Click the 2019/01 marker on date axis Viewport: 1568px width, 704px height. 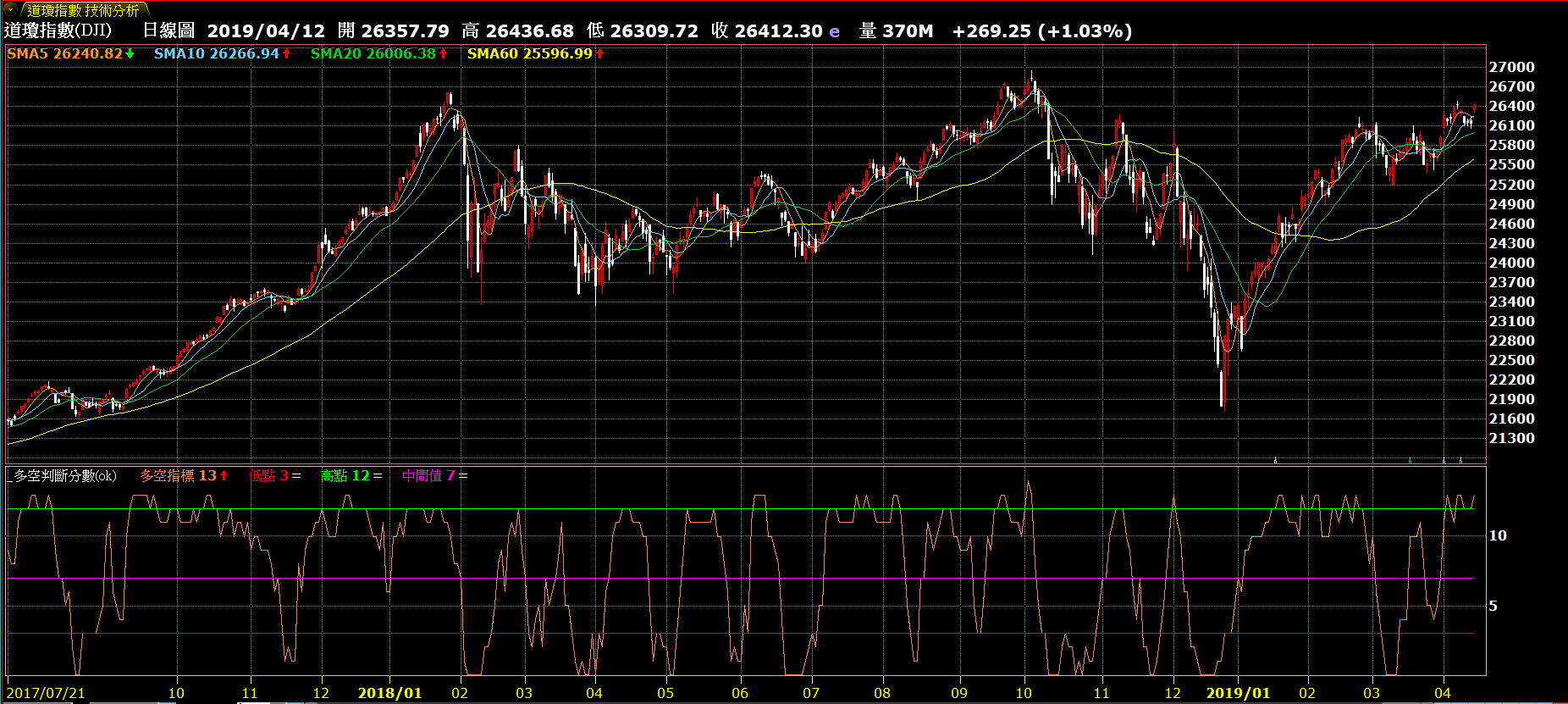click(x=1238, y=693)
